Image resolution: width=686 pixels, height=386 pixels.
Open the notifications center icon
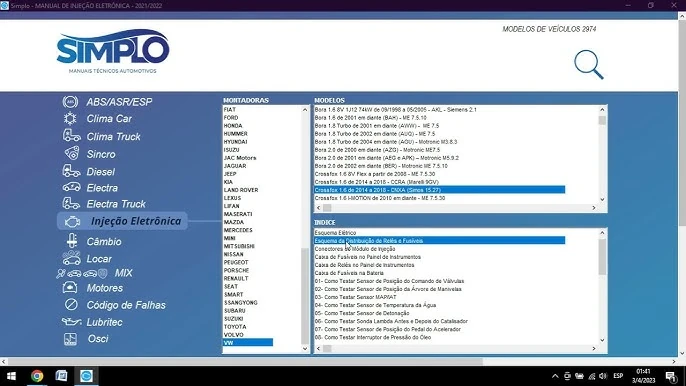pyautogui.click(x=671, y=376)
